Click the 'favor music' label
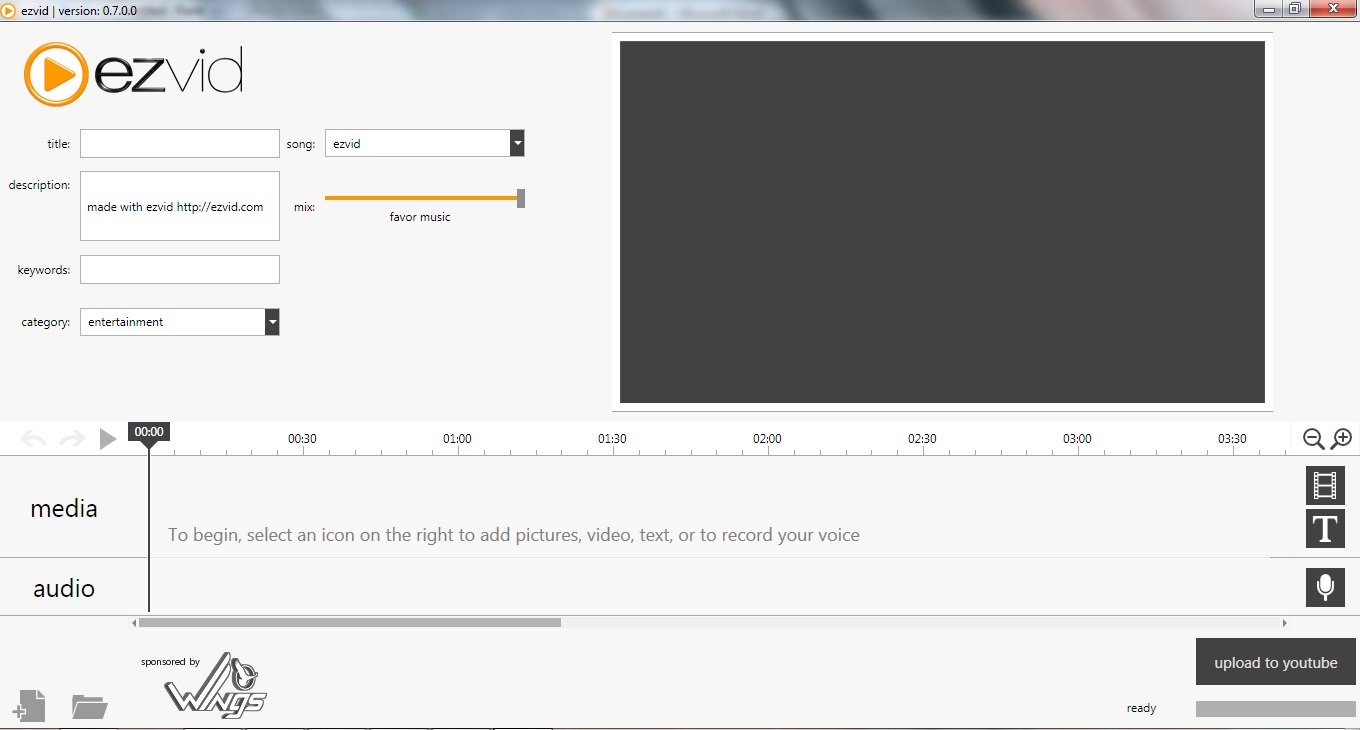 click(x=420, y=217)
